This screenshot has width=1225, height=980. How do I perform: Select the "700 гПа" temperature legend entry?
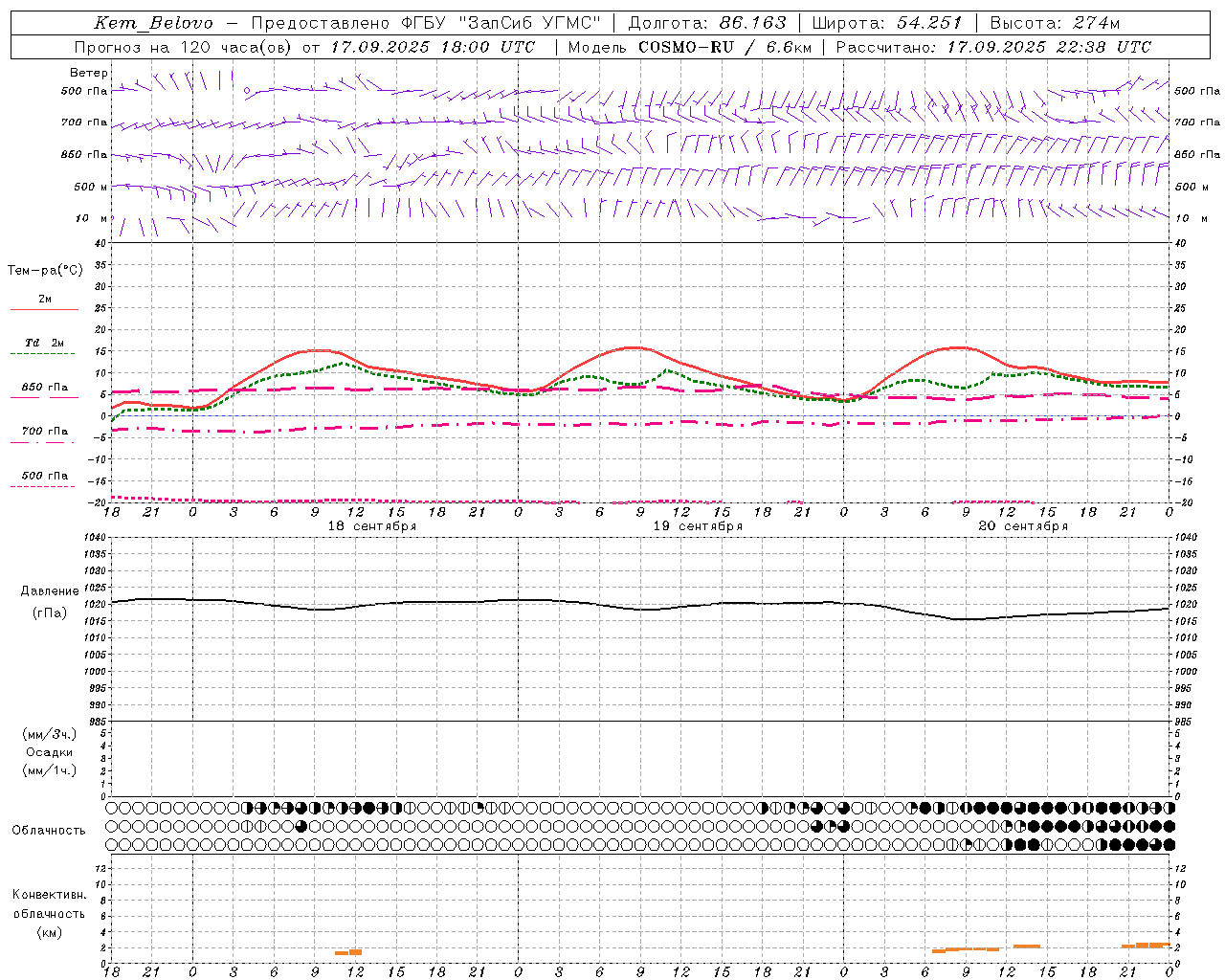[45, 431]
